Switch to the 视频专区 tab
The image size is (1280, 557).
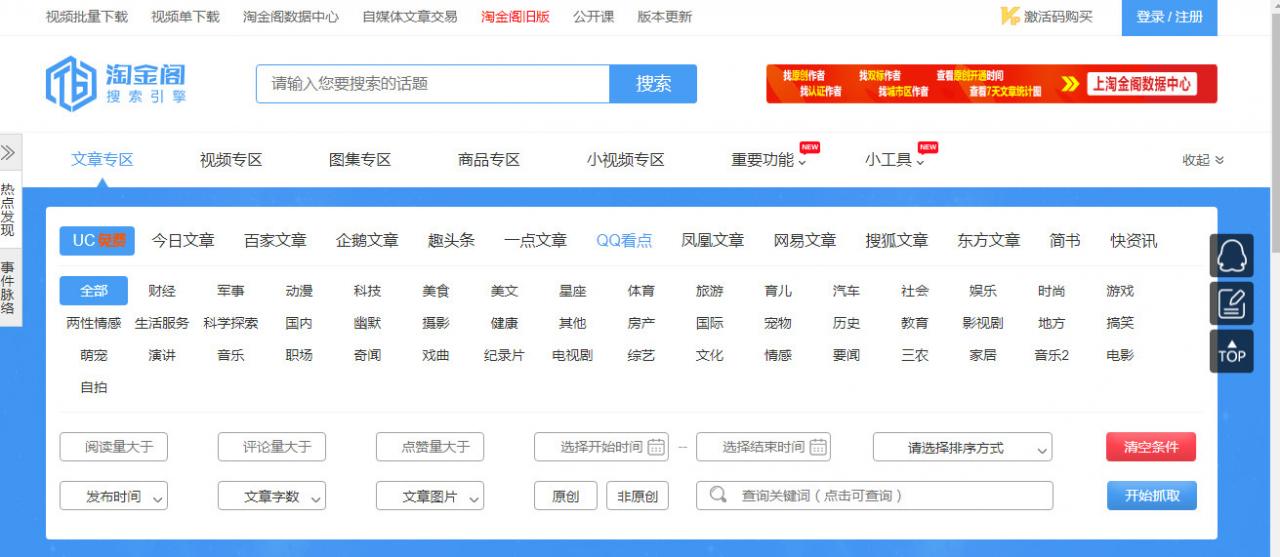[231, 160]
